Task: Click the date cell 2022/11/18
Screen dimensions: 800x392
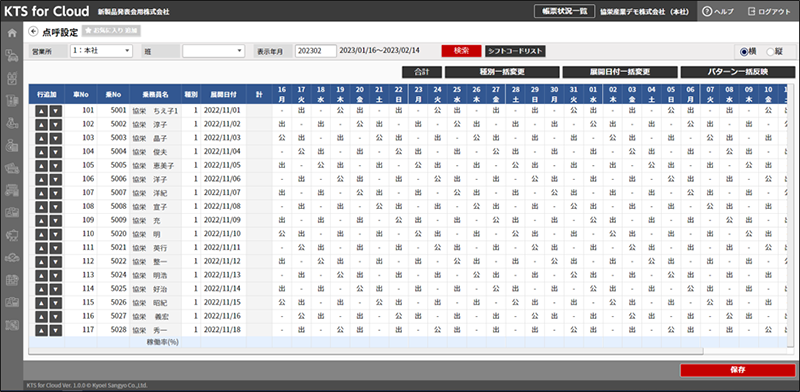Action: 223,330
